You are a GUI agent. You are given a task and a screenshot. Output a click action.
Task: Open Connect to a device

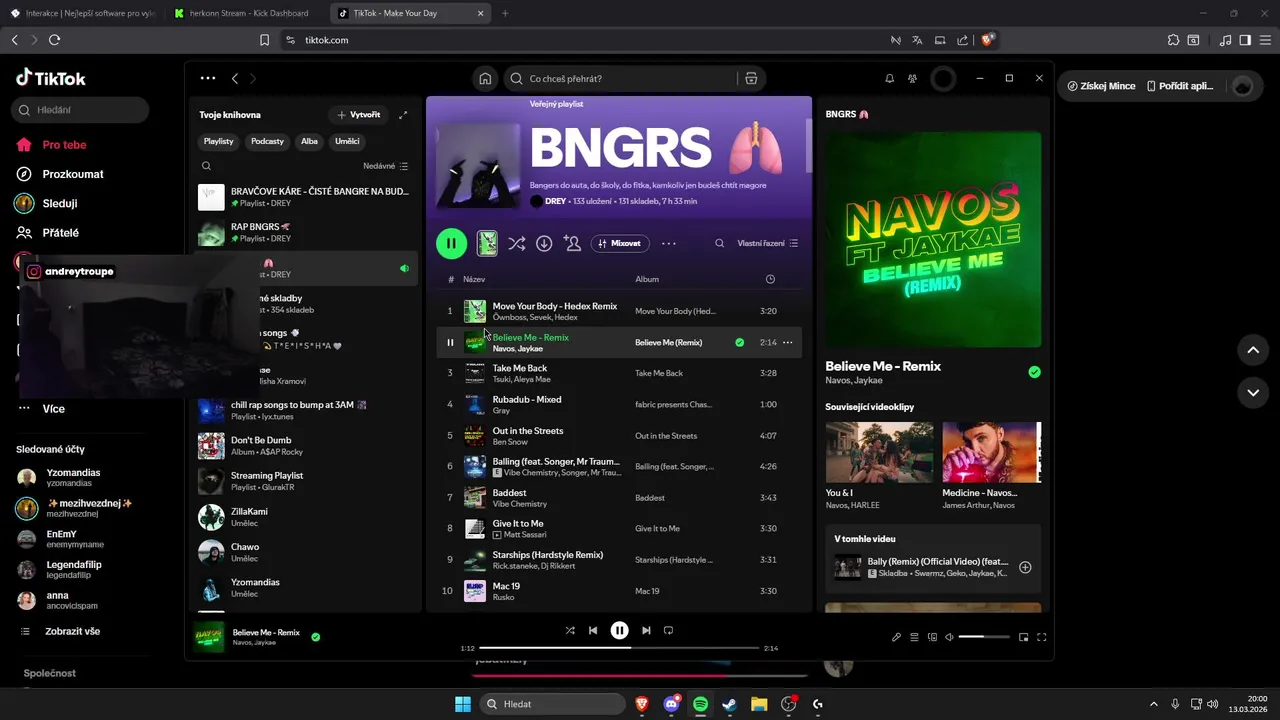932,637
